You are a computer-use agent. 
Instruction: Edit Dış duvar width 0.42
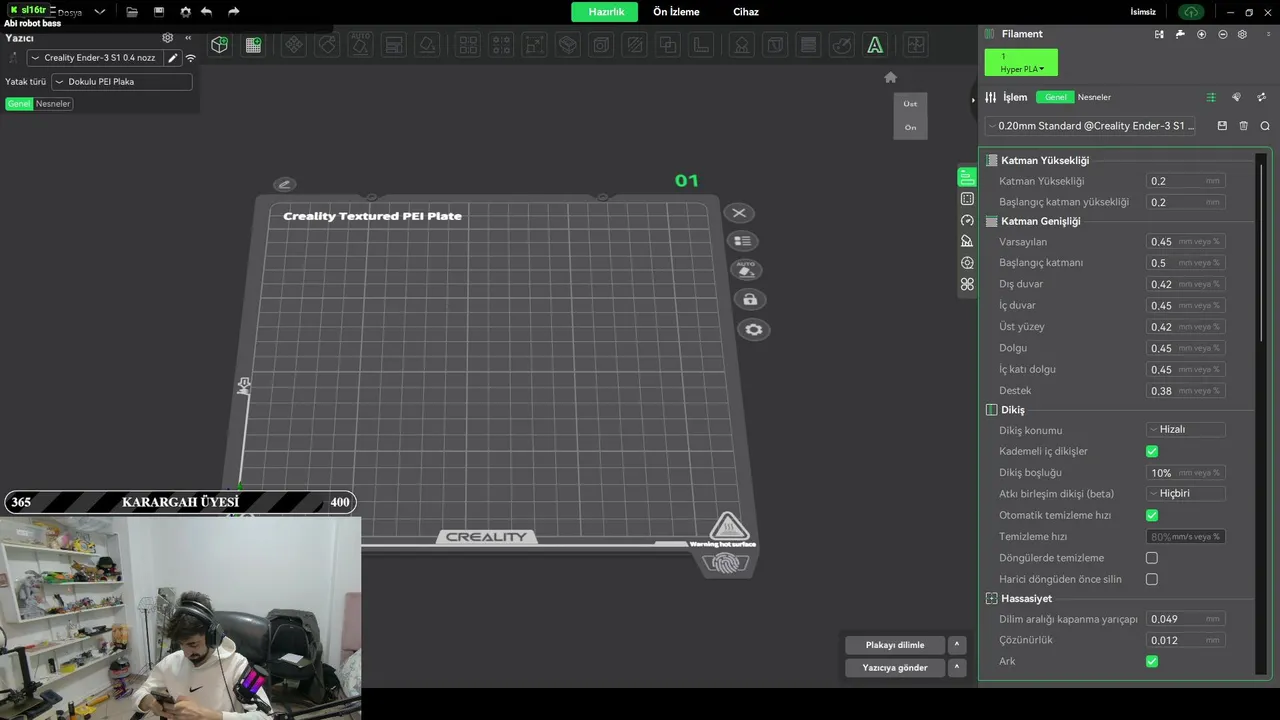(x=1185, y=284)
